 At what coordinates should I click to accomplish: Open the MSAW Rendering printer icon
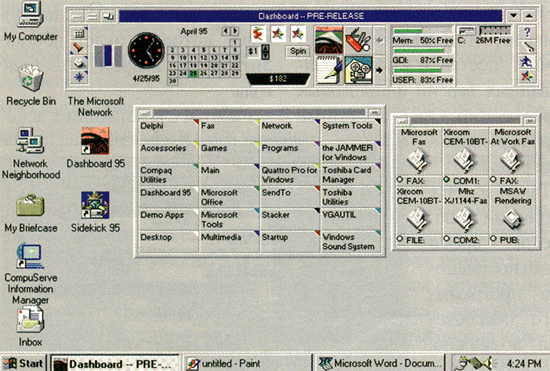(512, 220)
